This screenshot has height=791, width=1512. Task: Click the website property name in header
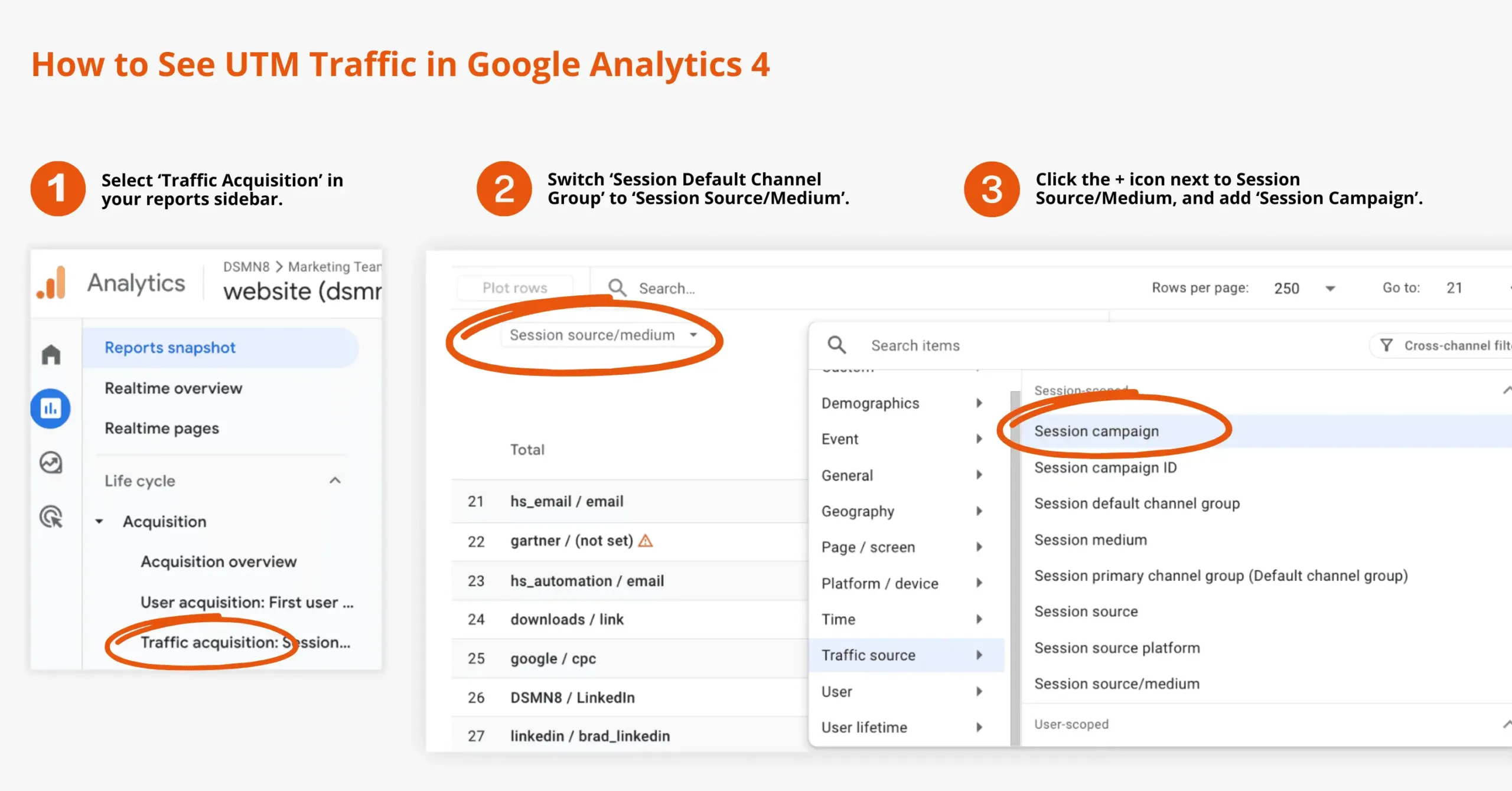point(302,292)
